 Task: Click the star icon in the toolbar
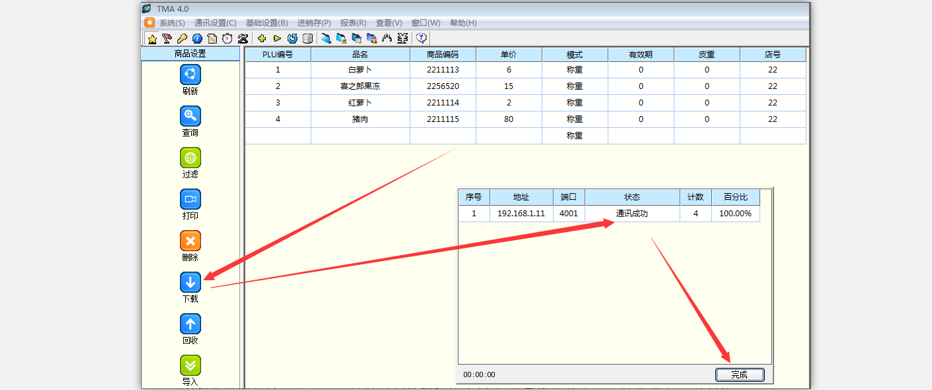pos(152,39)
